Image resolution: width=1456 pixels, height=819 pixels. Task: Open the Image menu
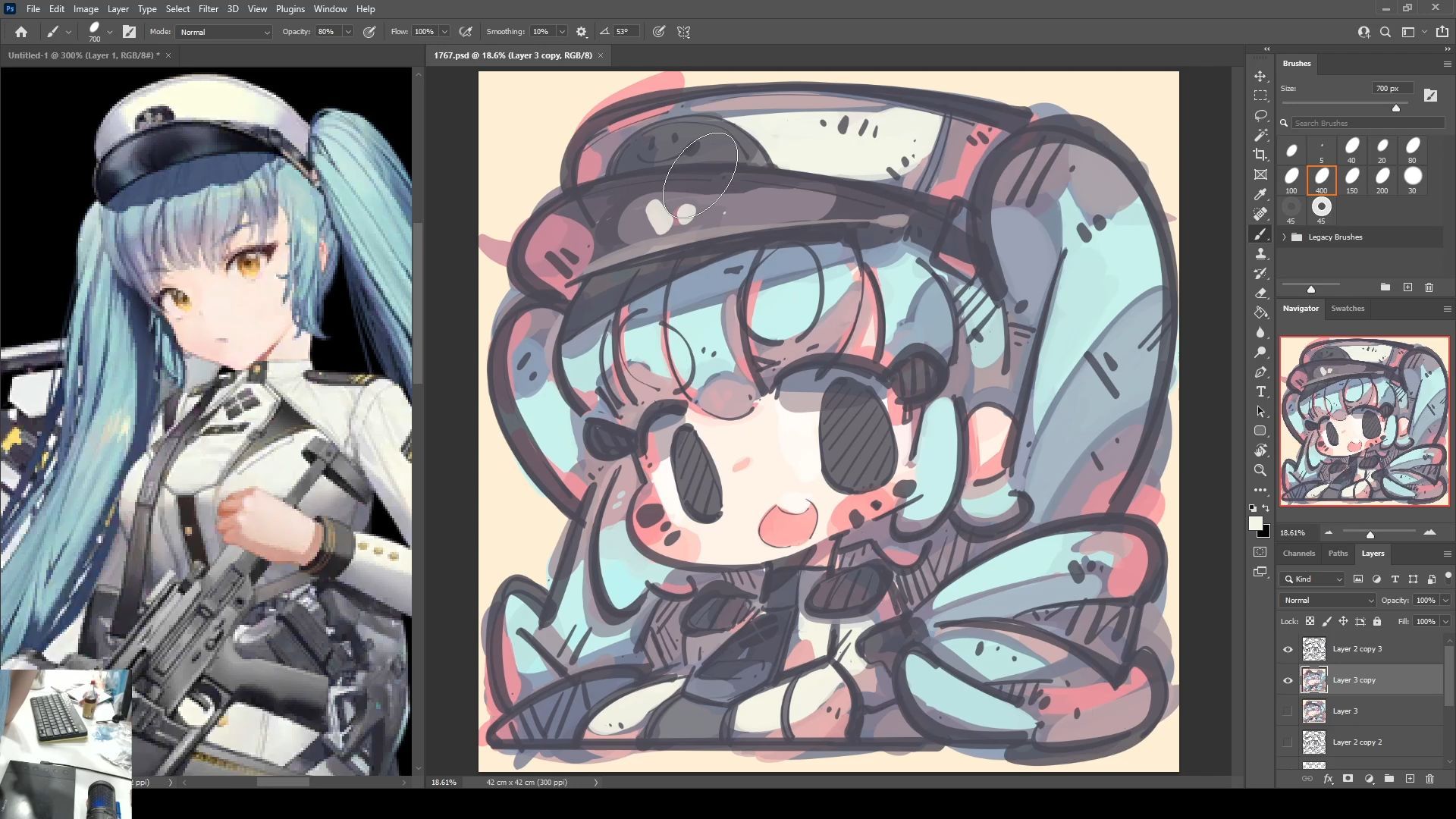[x=86, y=9]
